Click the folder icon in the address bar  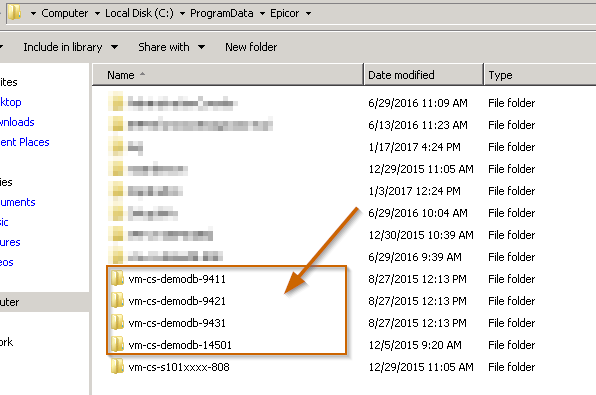pos(14,12)
